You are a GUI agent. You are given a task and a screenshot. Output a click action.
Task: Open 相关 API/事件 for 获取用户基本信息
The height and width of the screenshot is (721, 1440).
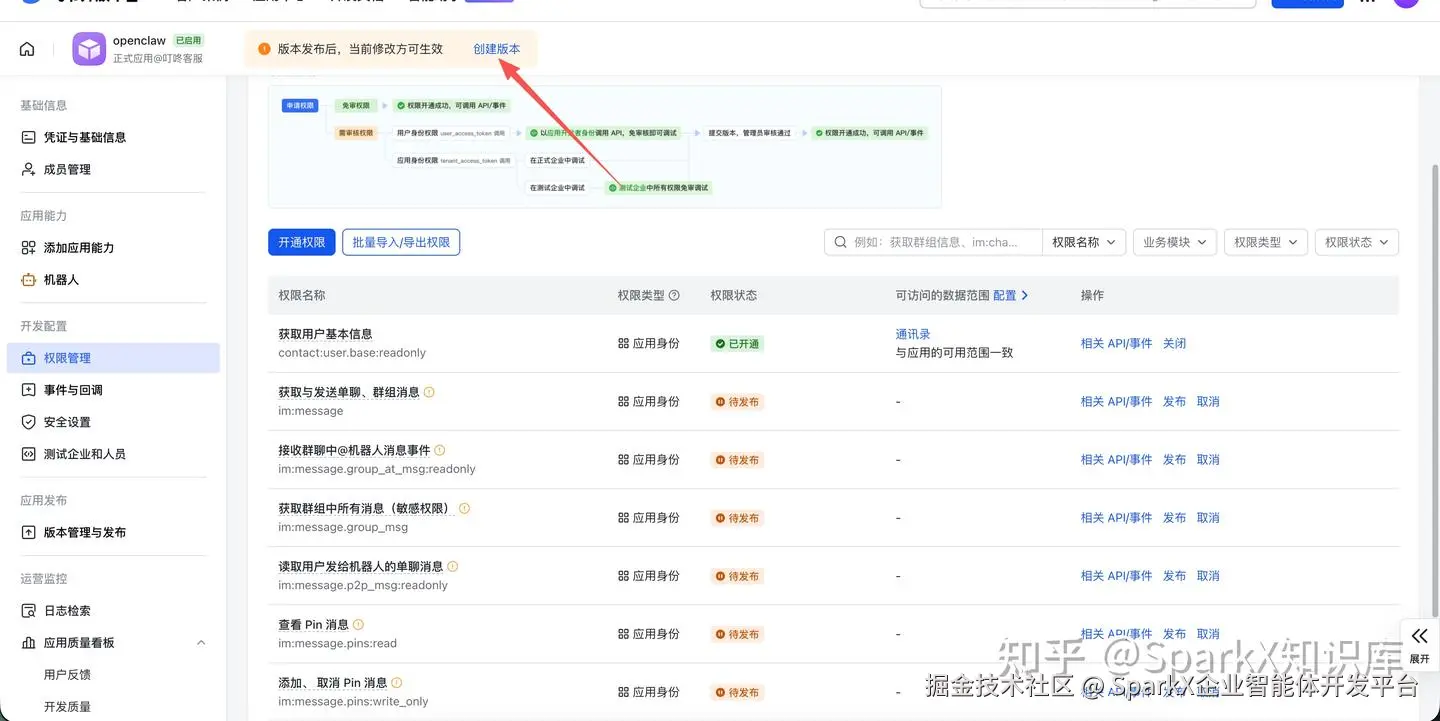1116,344
